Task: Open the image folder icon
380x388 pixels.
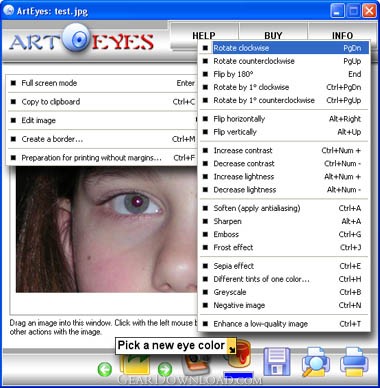Action: pos(135,365)
